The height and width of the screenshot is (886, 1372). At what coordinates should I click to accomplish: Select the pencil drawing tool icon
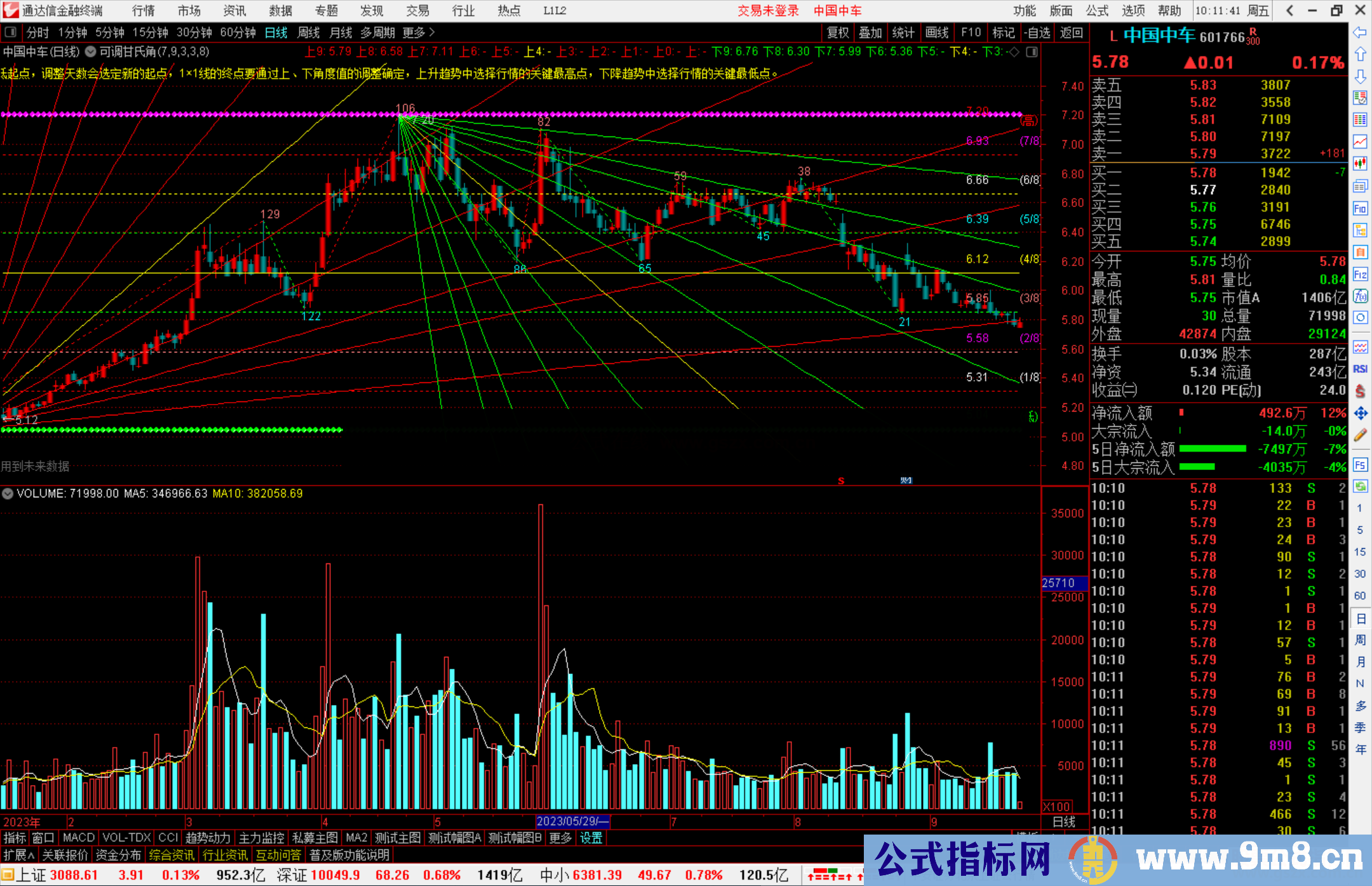(x=1360, y=436)
